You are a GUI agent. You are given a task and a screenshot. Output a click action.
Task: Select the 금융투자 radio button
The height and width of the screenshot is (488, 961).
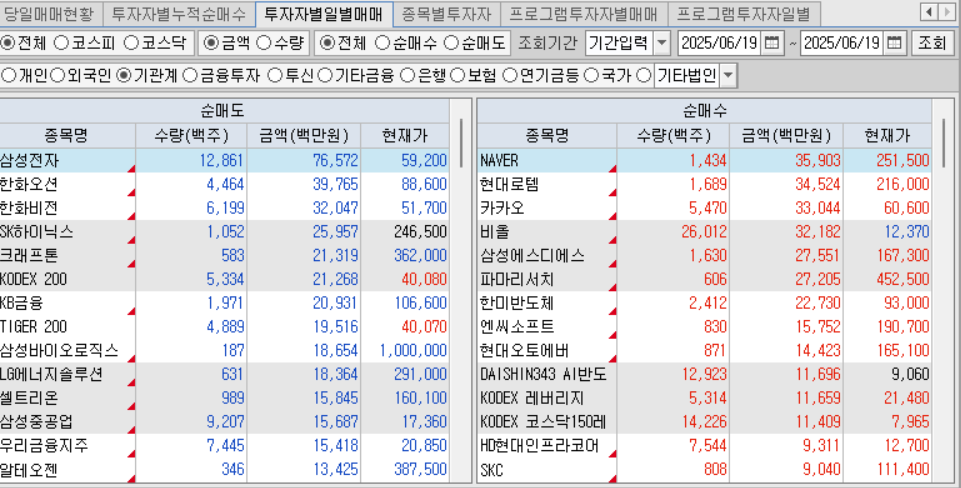click(190, 75)
